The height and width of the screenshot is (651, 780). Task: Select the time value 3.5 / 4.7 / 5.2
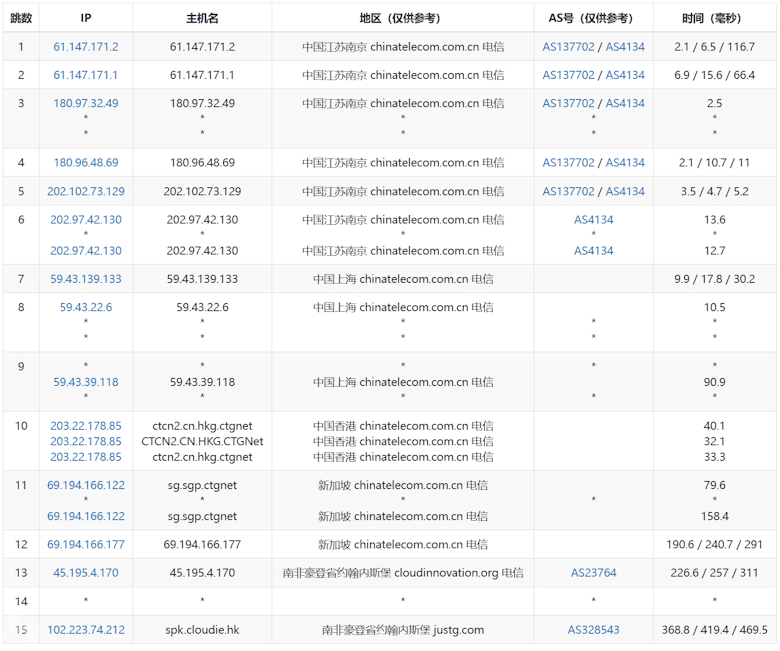[x=714, y=191]
